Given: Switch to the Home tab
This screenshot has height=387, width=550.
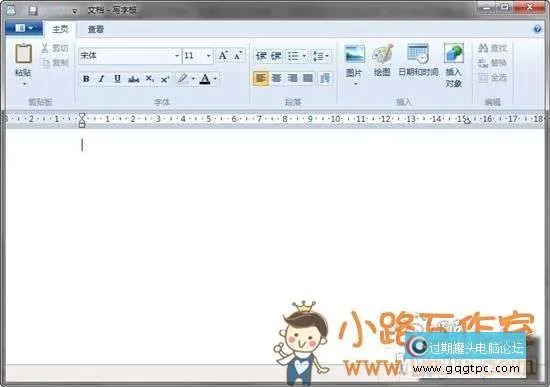Looking at the screenshot, I should [60, 29].
